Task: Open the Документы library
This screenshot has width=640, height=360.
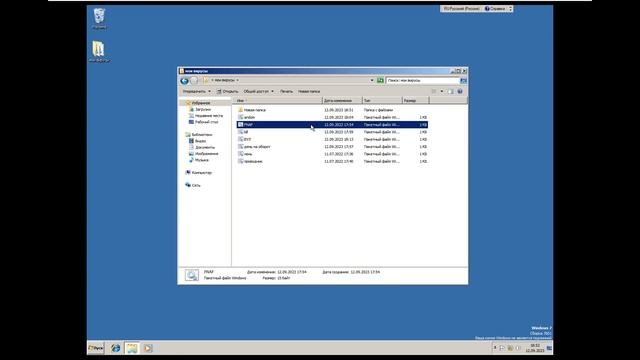Action: (204, 147)
